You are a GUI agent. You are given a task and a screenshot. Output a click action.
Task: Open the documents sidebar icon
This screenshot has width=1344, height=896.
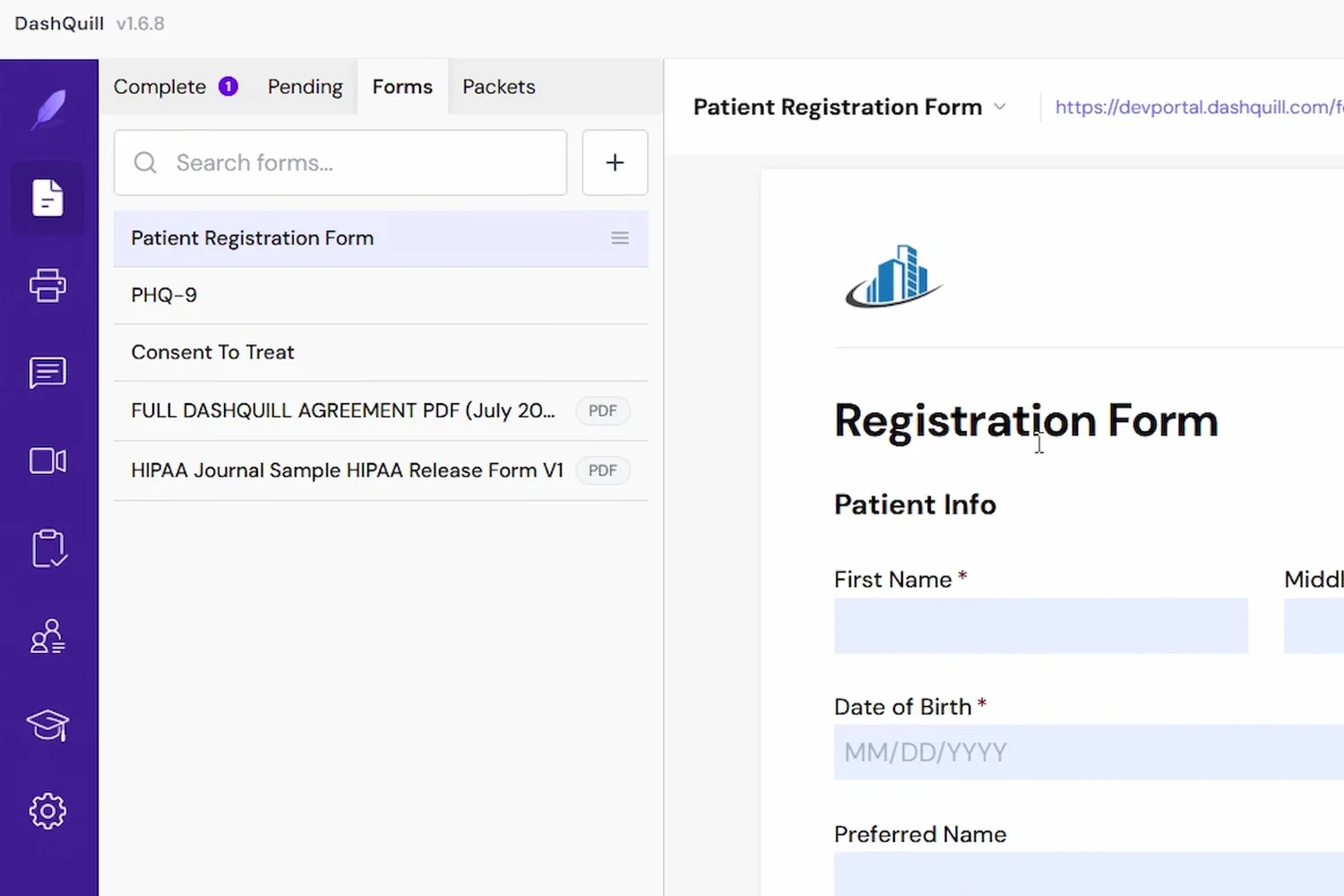coord(47,197)
